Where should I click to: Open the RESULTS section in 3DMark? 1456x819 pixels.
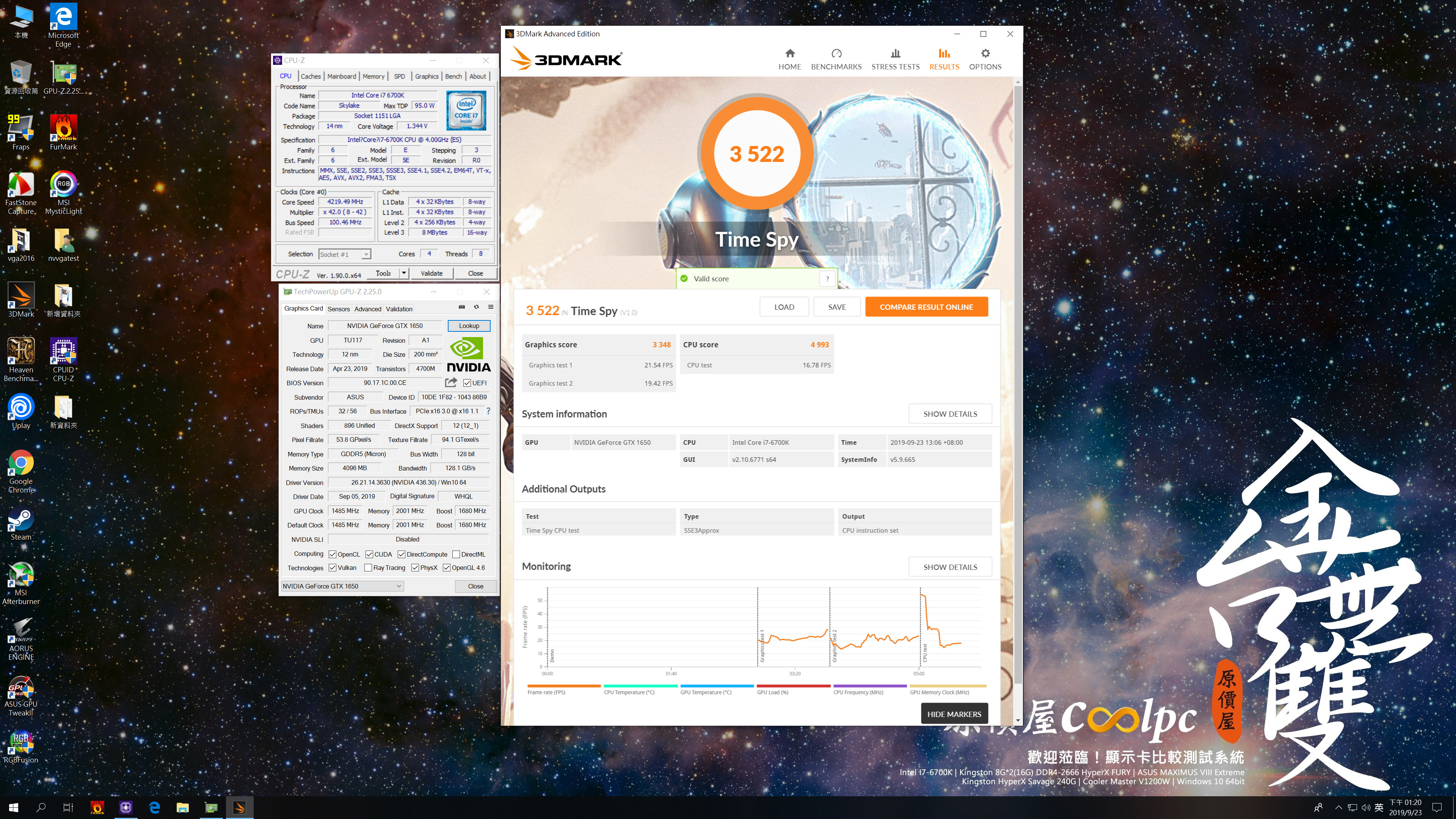click(x=944, y=60)
